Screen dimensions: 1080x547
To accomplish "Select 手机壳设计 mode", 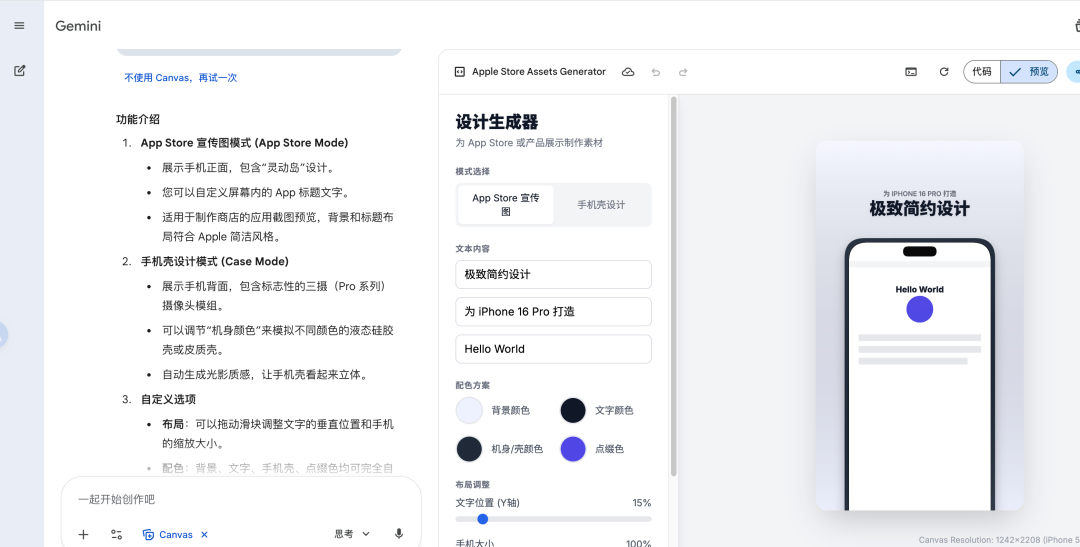I will point(601,205).
